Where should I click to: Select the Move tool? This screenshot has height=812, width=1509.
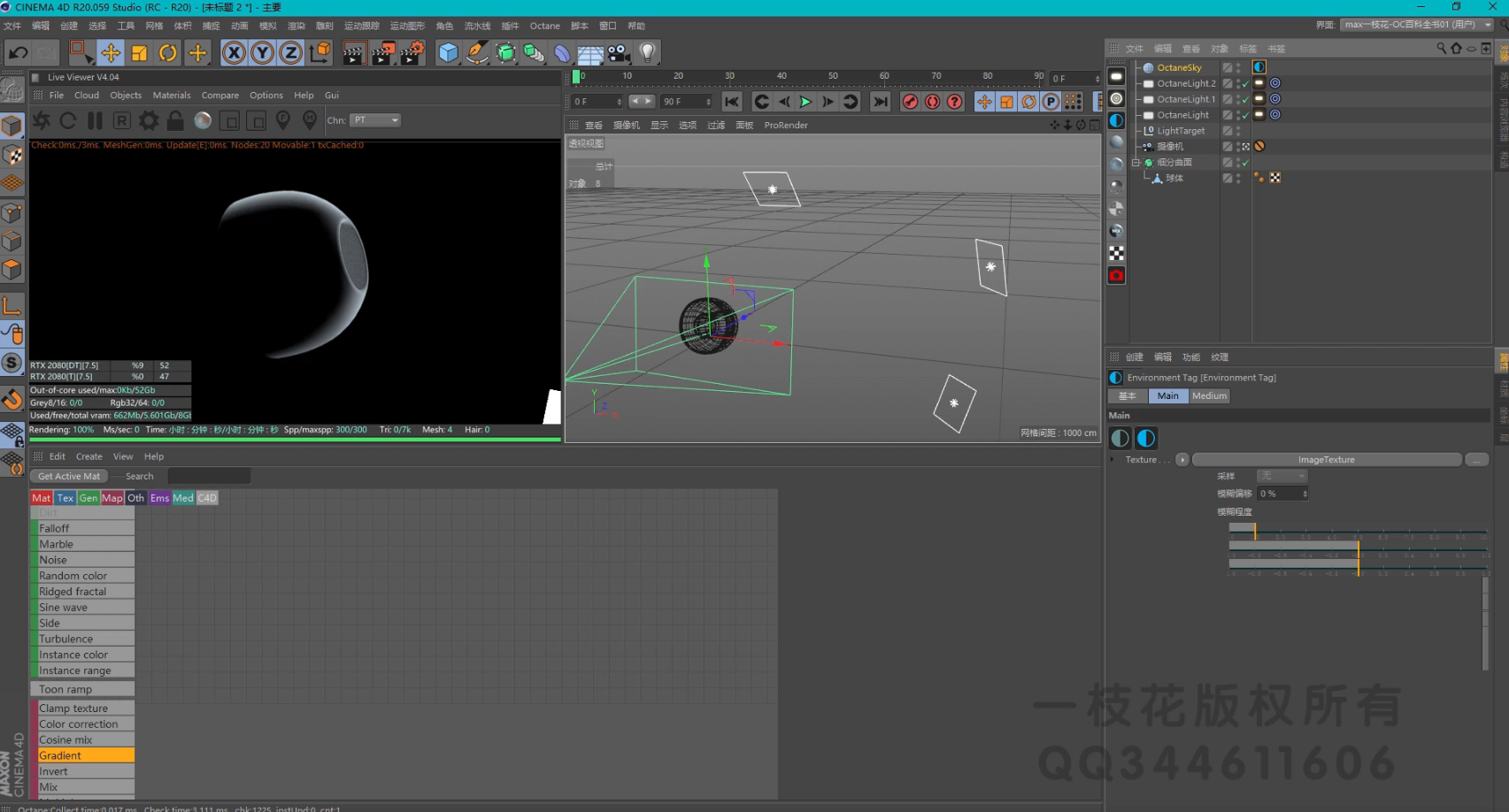pyautogui.click(x=111, y=53)
